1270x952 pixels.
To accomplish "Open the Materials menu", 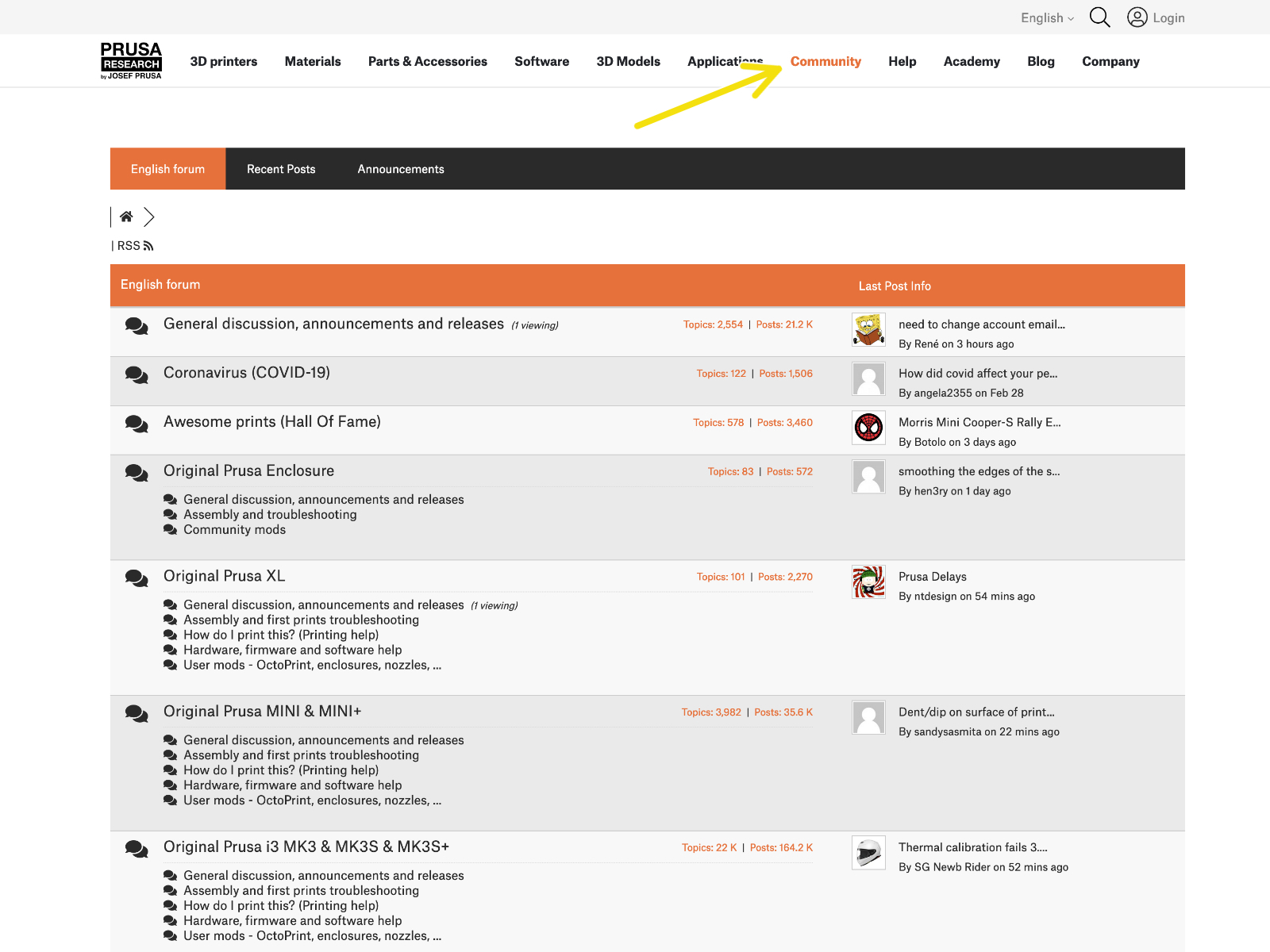I will 313,61.
